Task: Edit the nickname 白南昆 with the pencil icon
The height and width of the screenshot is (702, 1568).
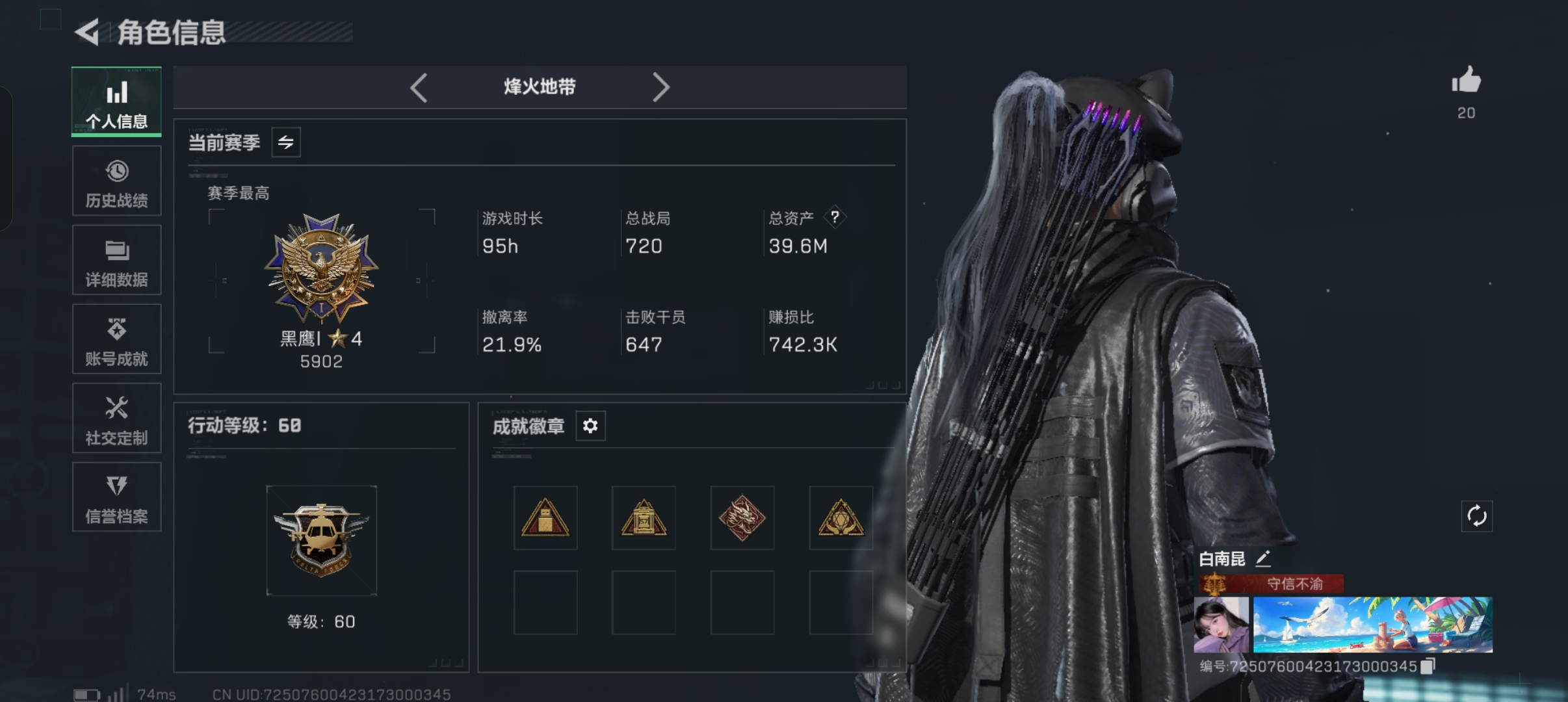Action: (1262, 558)
